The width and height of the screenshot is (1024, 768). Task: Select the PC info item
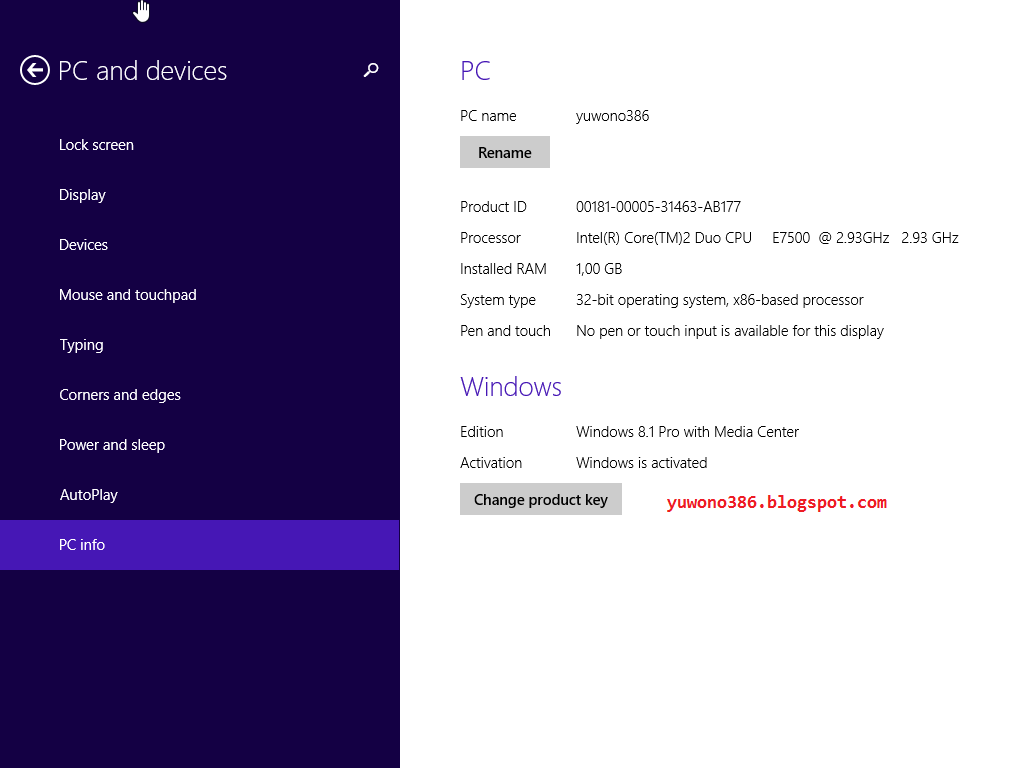pos(200,545)
